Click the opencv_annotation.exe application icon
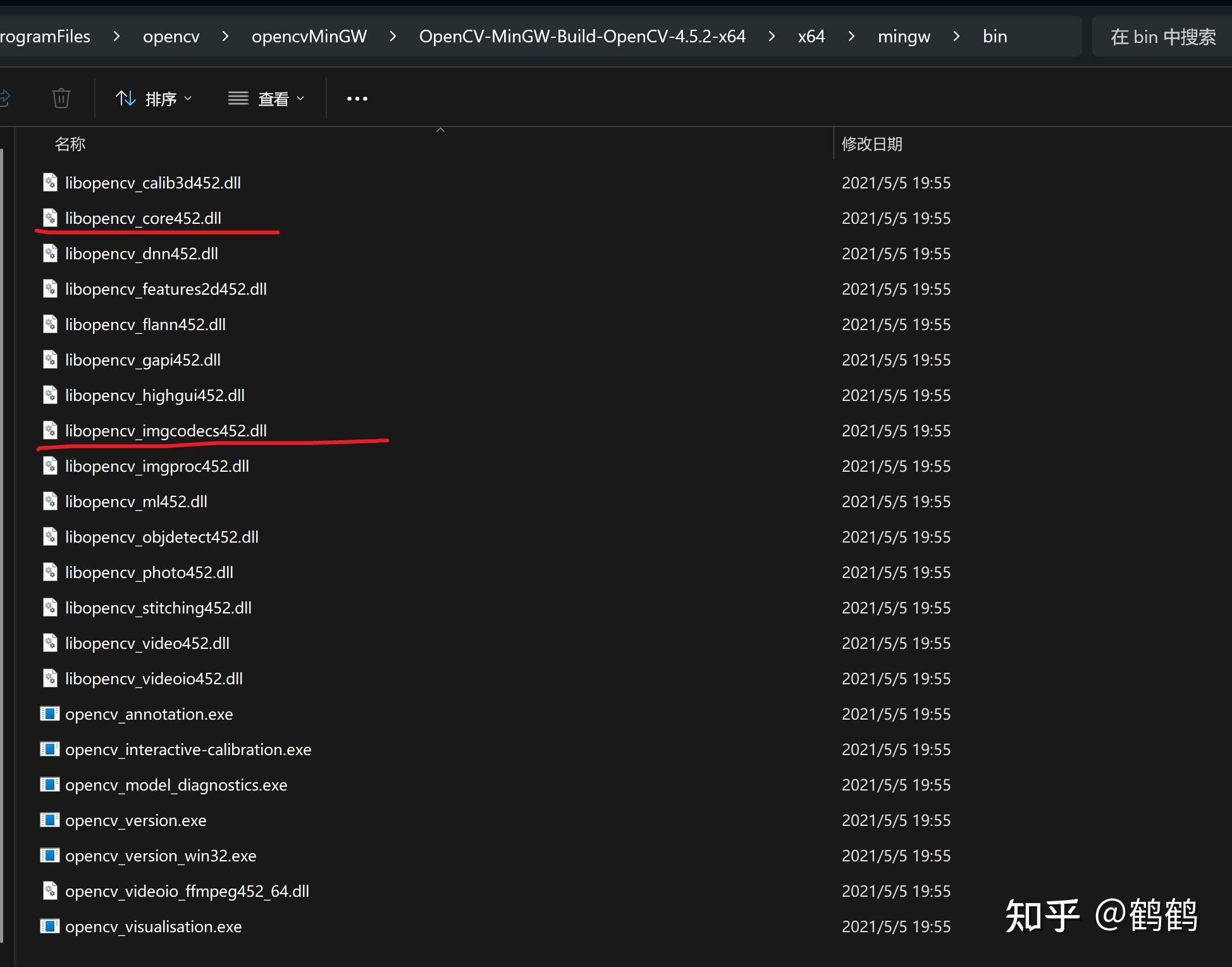This screenshot has width=1232, height=967. point(50,714)
